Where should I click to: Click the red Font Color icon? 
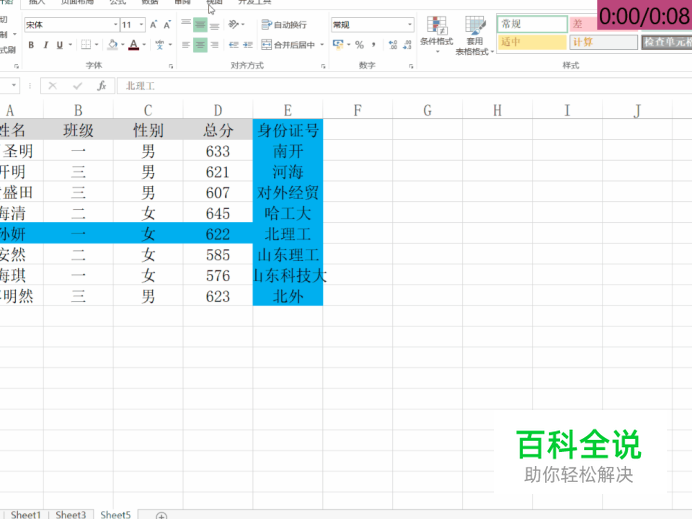pyautogui.click(x=134, y=45)
